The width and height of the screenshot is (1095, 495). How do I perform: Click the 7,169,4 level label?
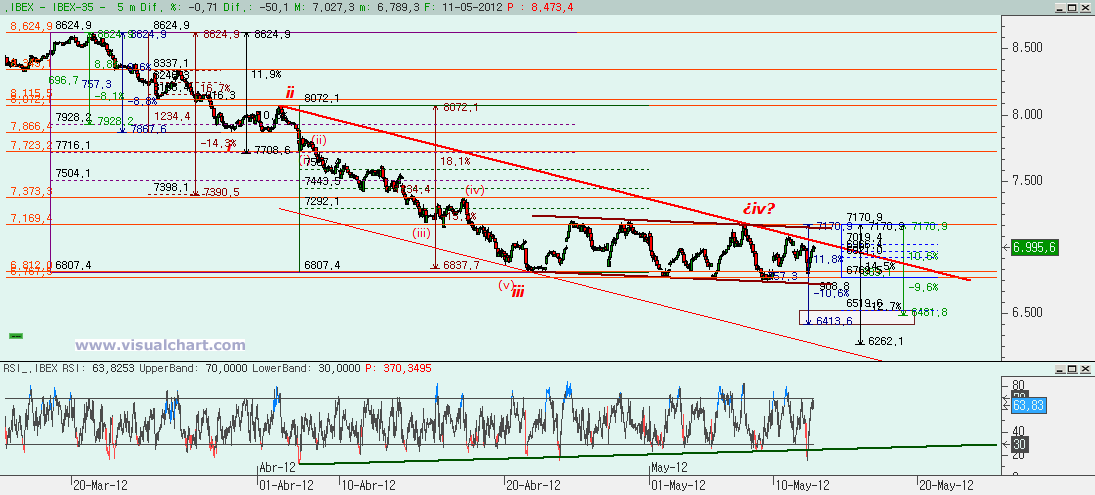[31, 219]
